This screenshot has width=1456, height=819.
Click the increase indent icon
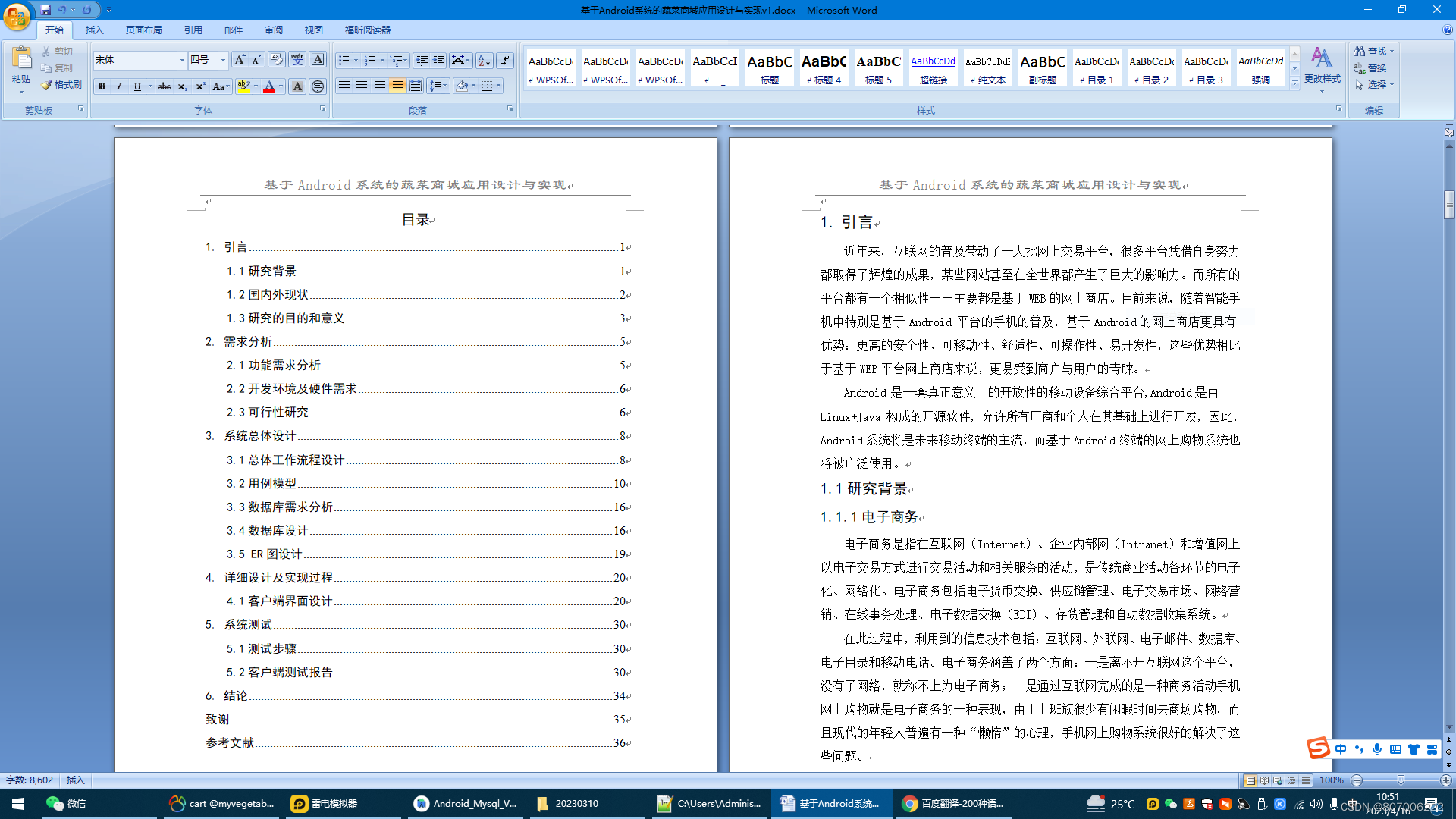439,60
